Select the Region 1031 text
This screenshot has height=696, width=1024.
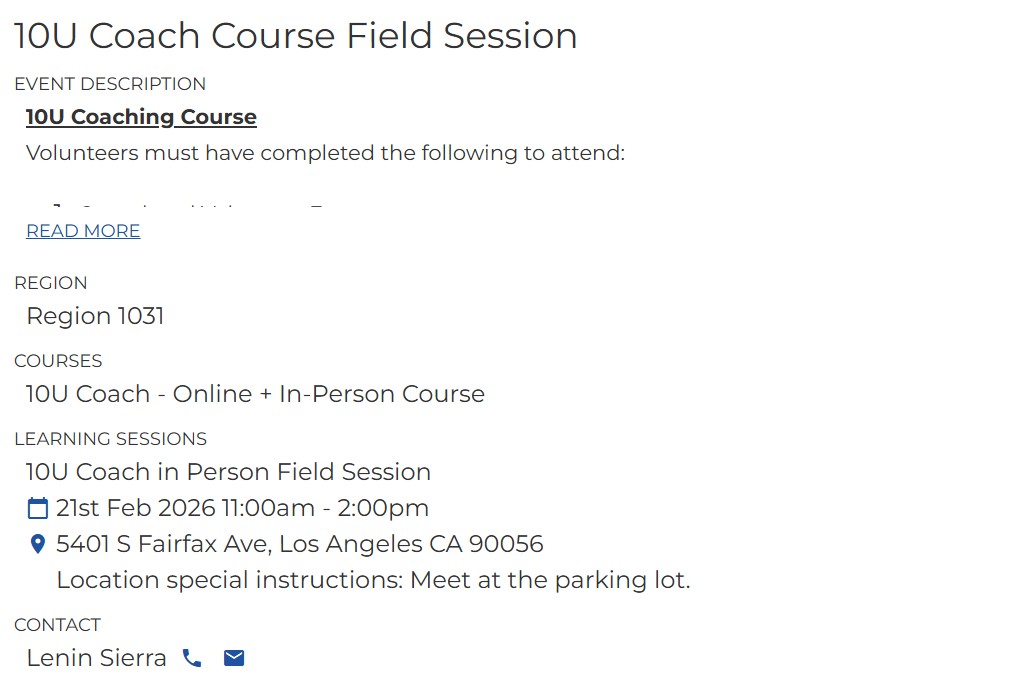[x=95, y=316]
